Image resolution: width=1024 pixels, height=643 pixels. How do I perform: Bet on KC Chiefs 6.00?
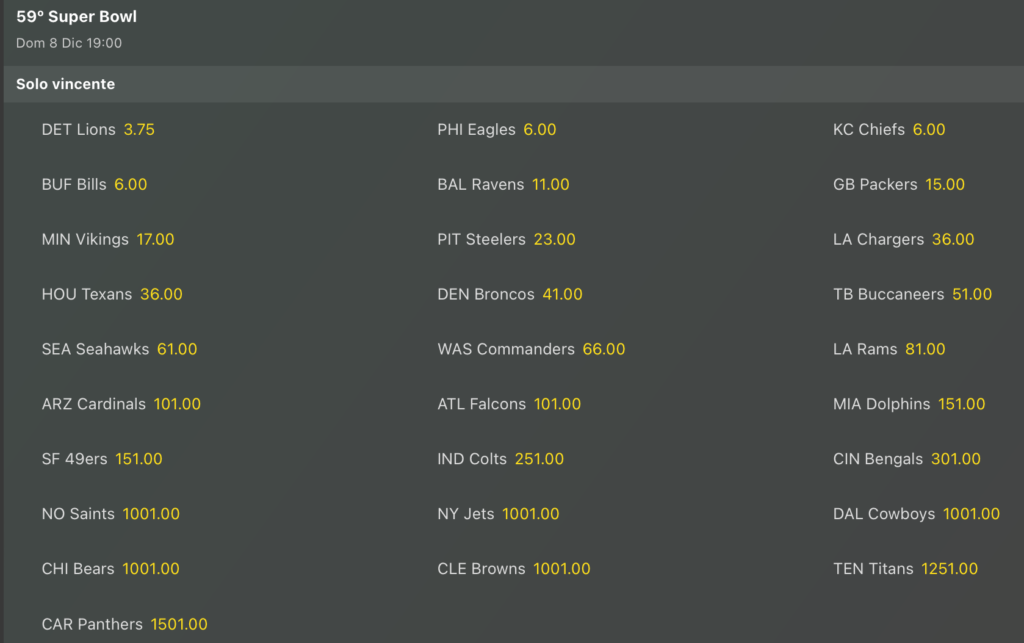[928, 130]
